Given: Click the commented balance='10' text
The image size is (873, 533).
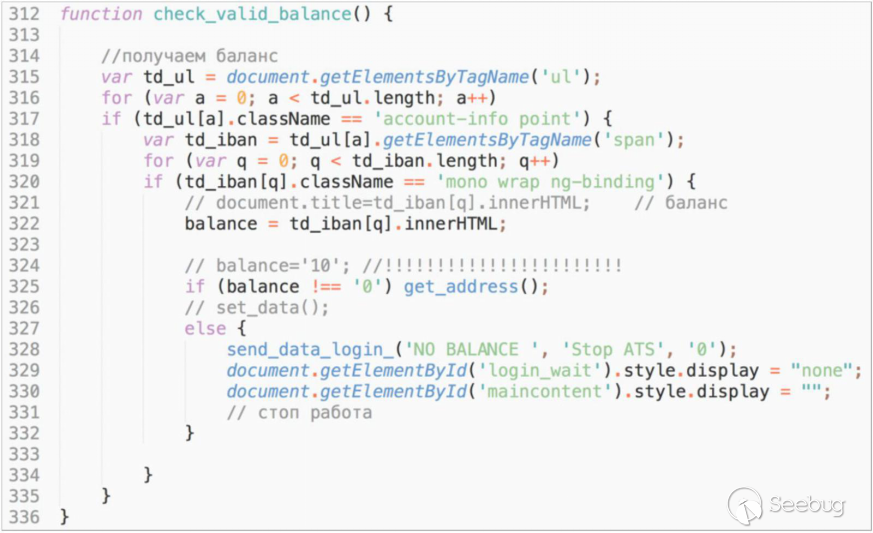Looking at the screenshot, I should (x=267, y=265).
